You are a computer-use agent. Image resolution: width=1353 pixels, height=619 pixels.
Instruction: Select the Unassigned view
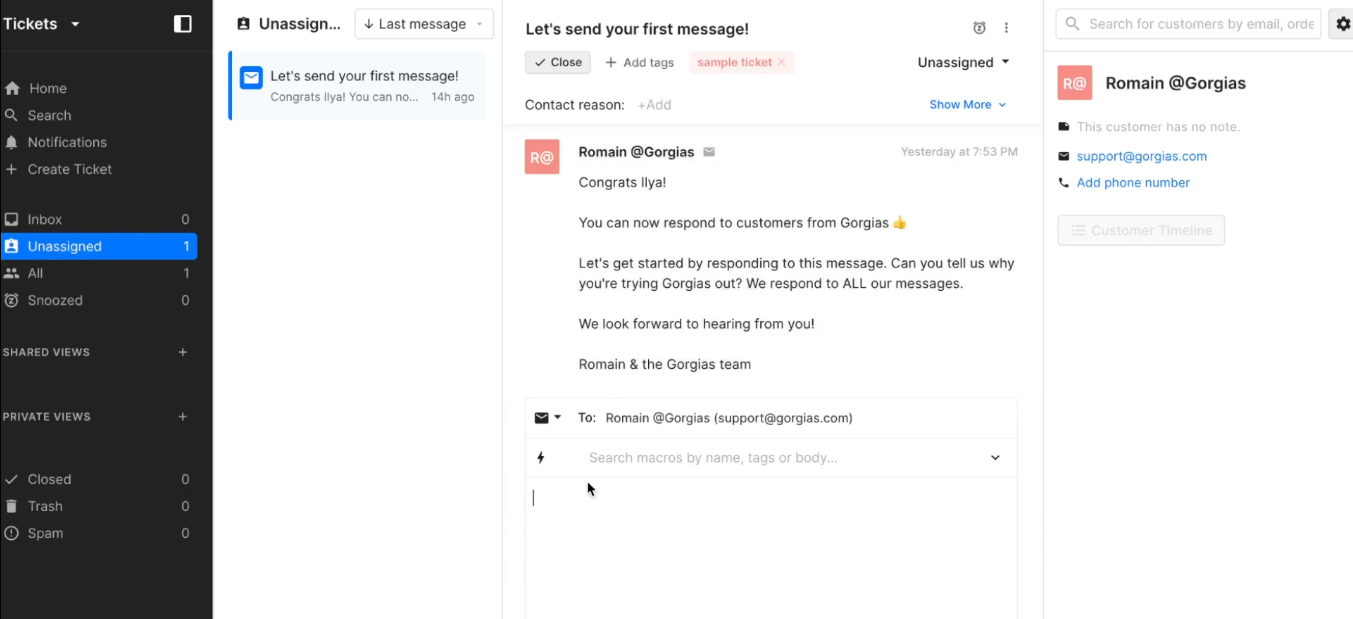99,246
